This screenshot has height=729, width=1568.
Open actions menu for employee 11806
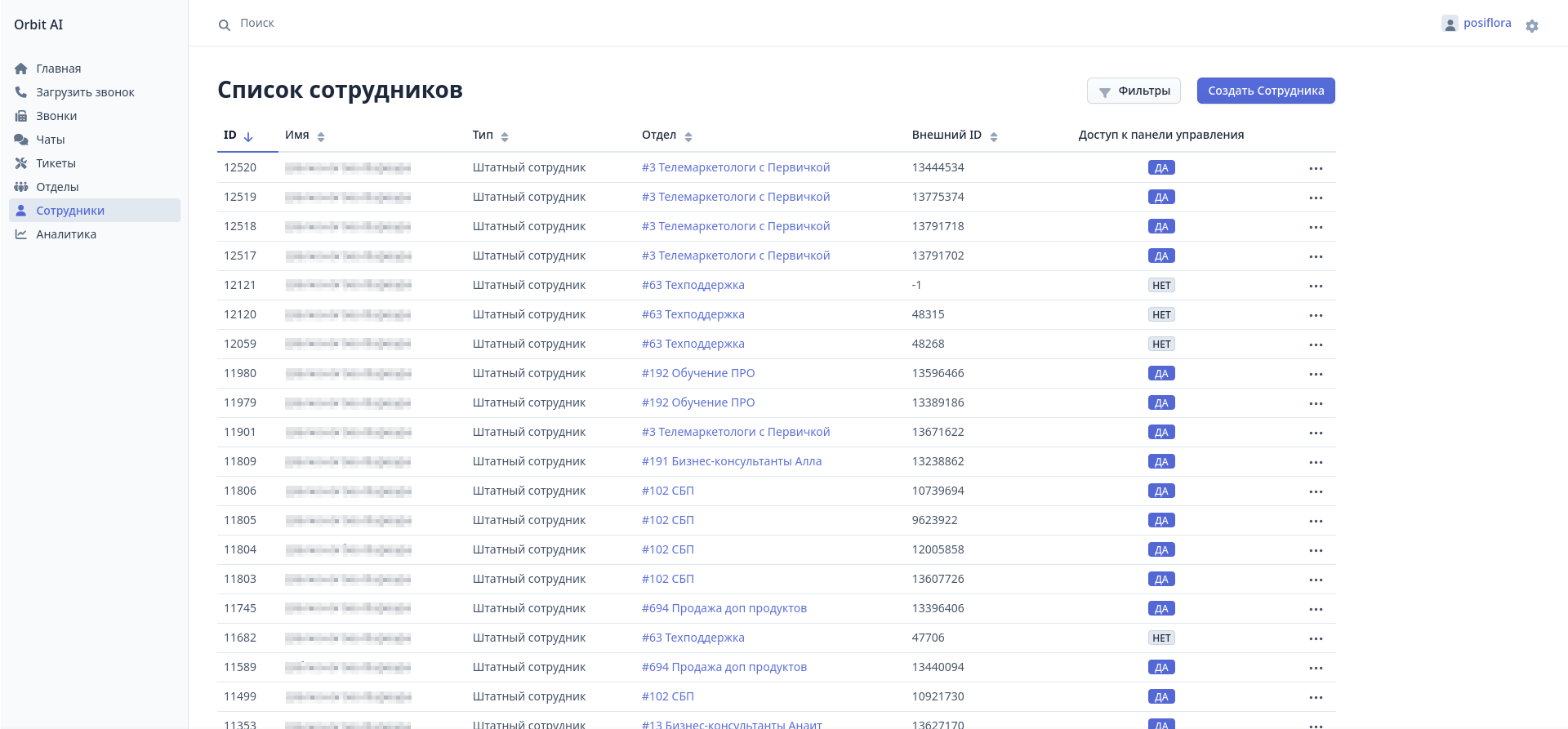point(1316,491)
